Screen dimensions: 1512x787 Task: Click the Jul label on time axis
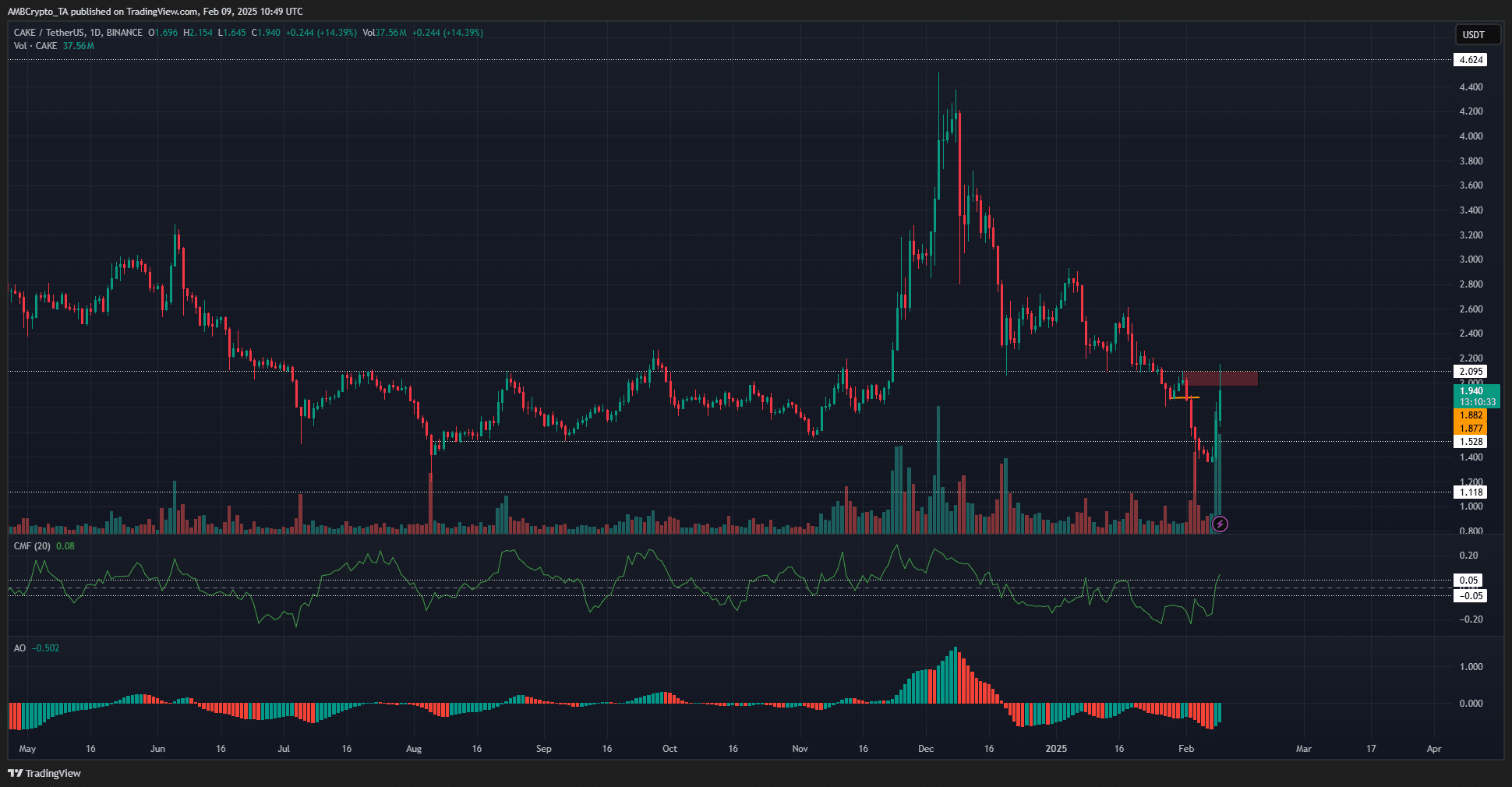(x=284, y=749)
